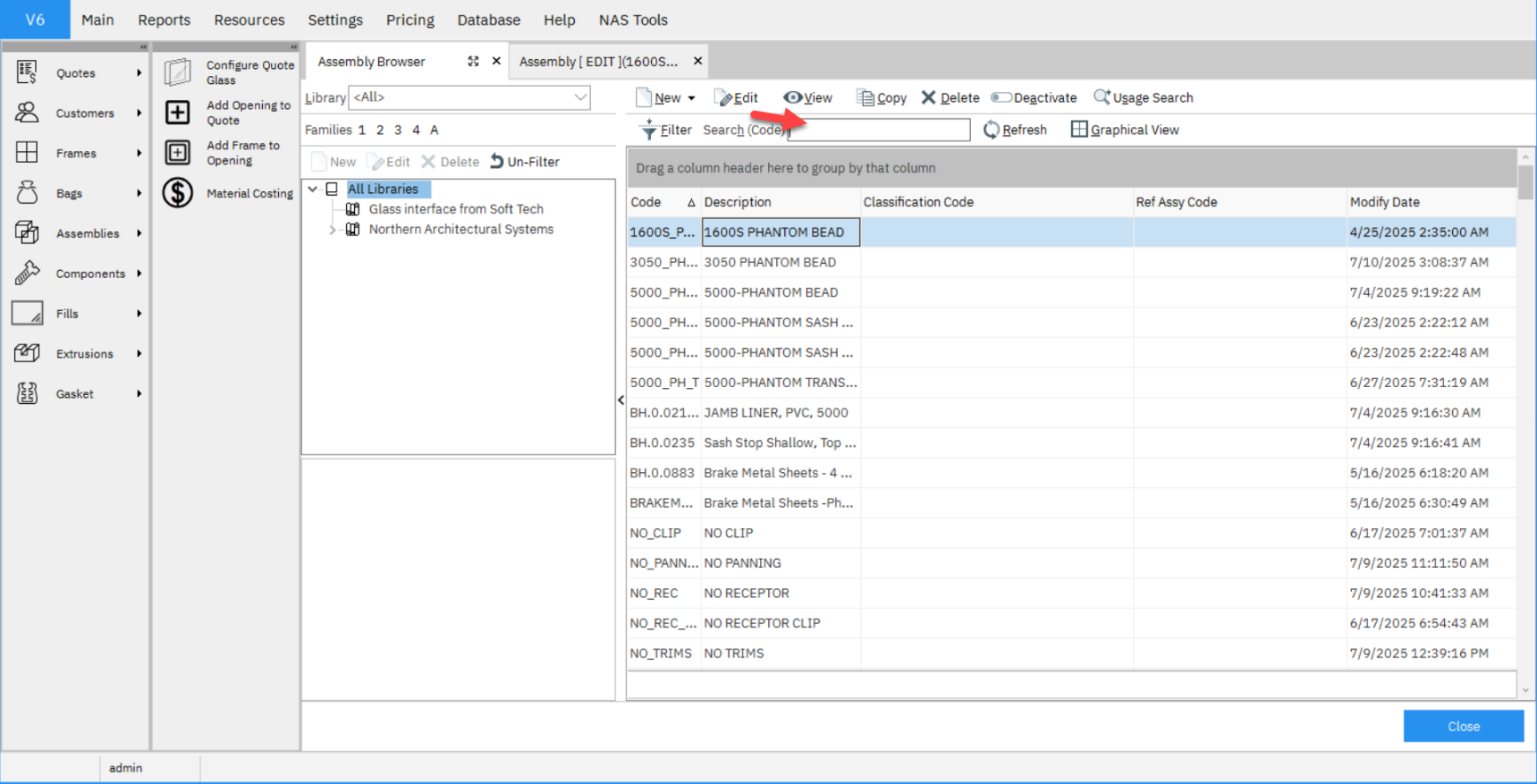Click Un-Filter in the library panel
The width and height of the screenshot is (1537, 784).
[525, 162]
